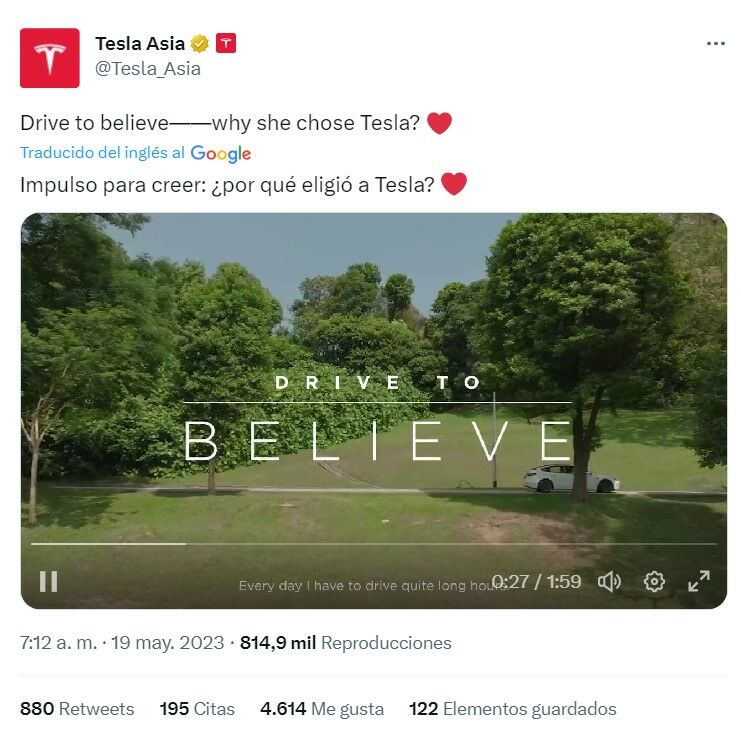
Task: Seek along the video progress bar
Action: point(373,544)
